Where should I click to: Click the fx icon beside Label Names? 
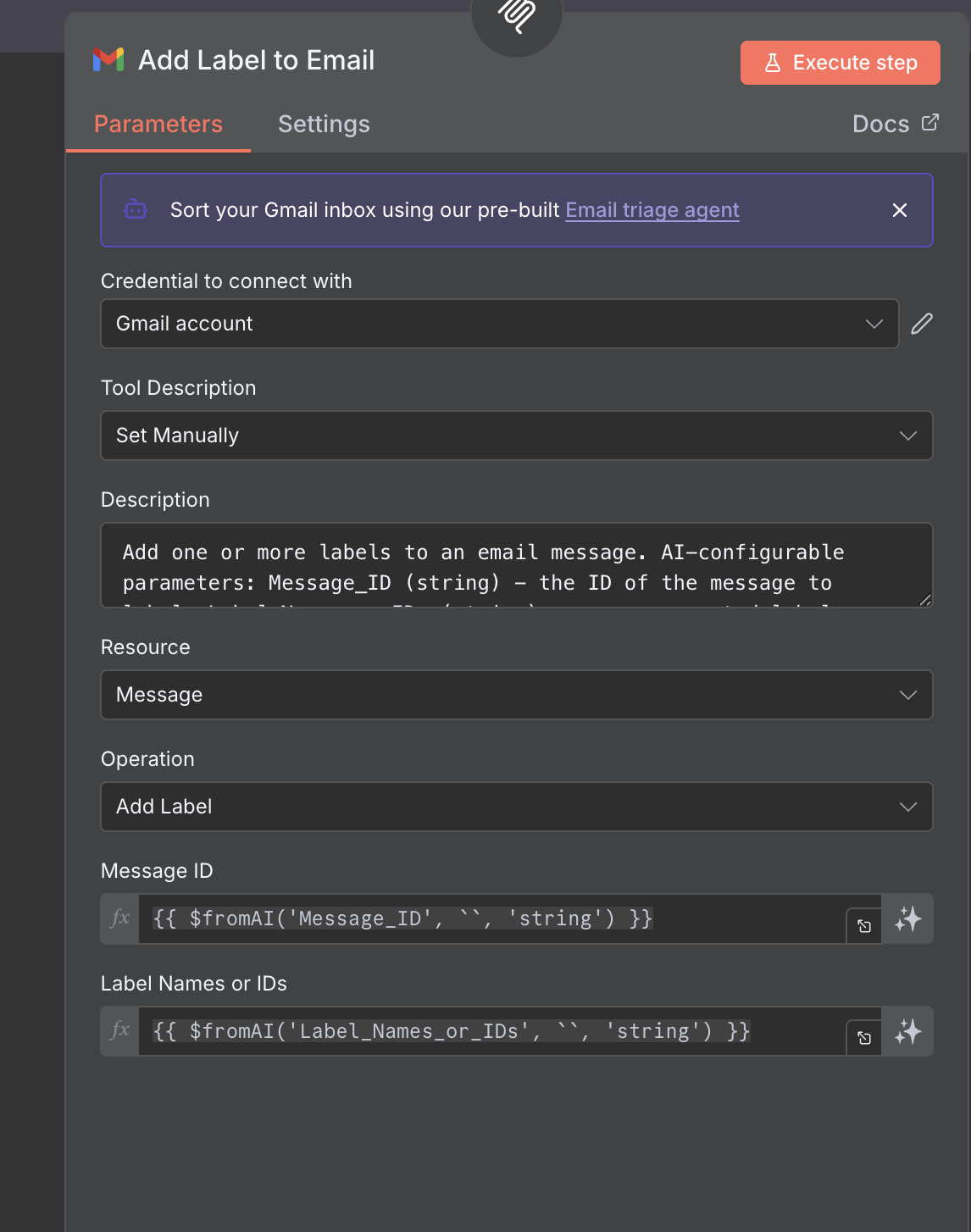coord(120,1031)
